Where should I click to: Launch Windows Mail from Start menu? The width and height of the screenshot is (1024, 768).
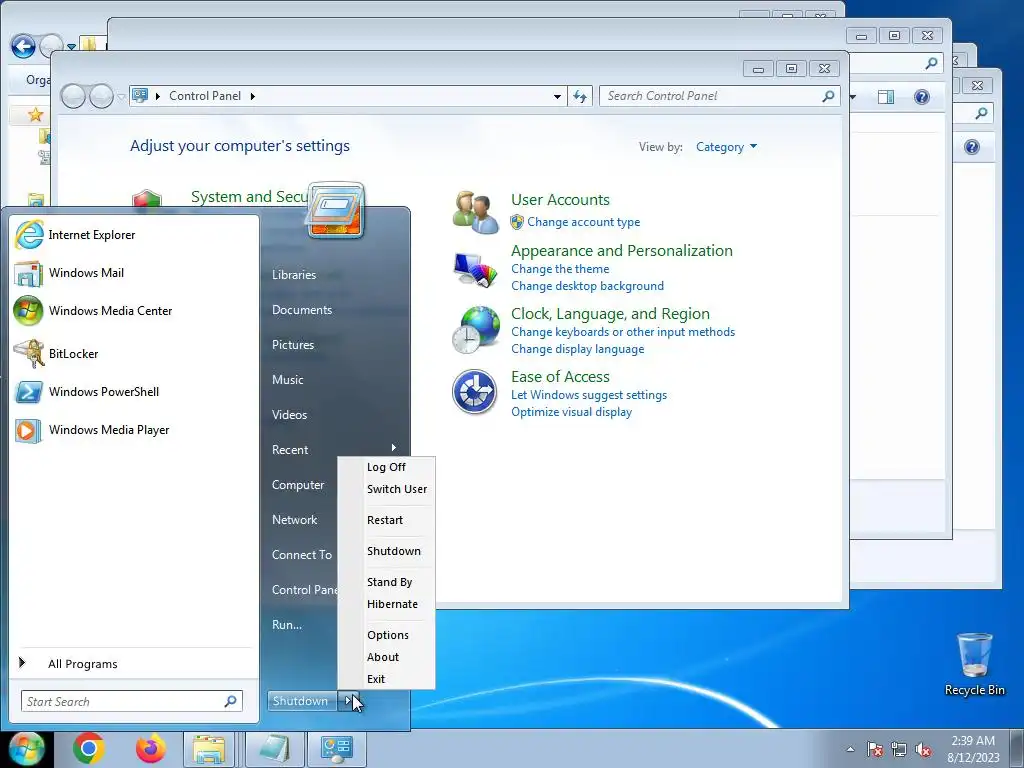coord(69,273)
